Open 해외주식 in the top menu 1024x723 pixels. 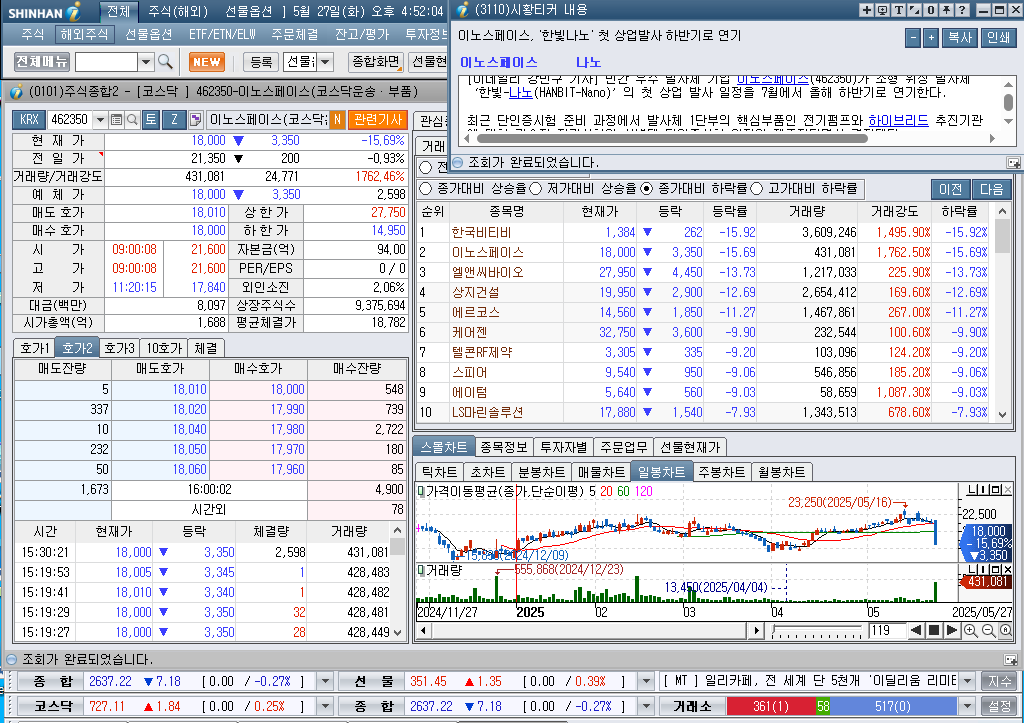click(x=84, y=34)
